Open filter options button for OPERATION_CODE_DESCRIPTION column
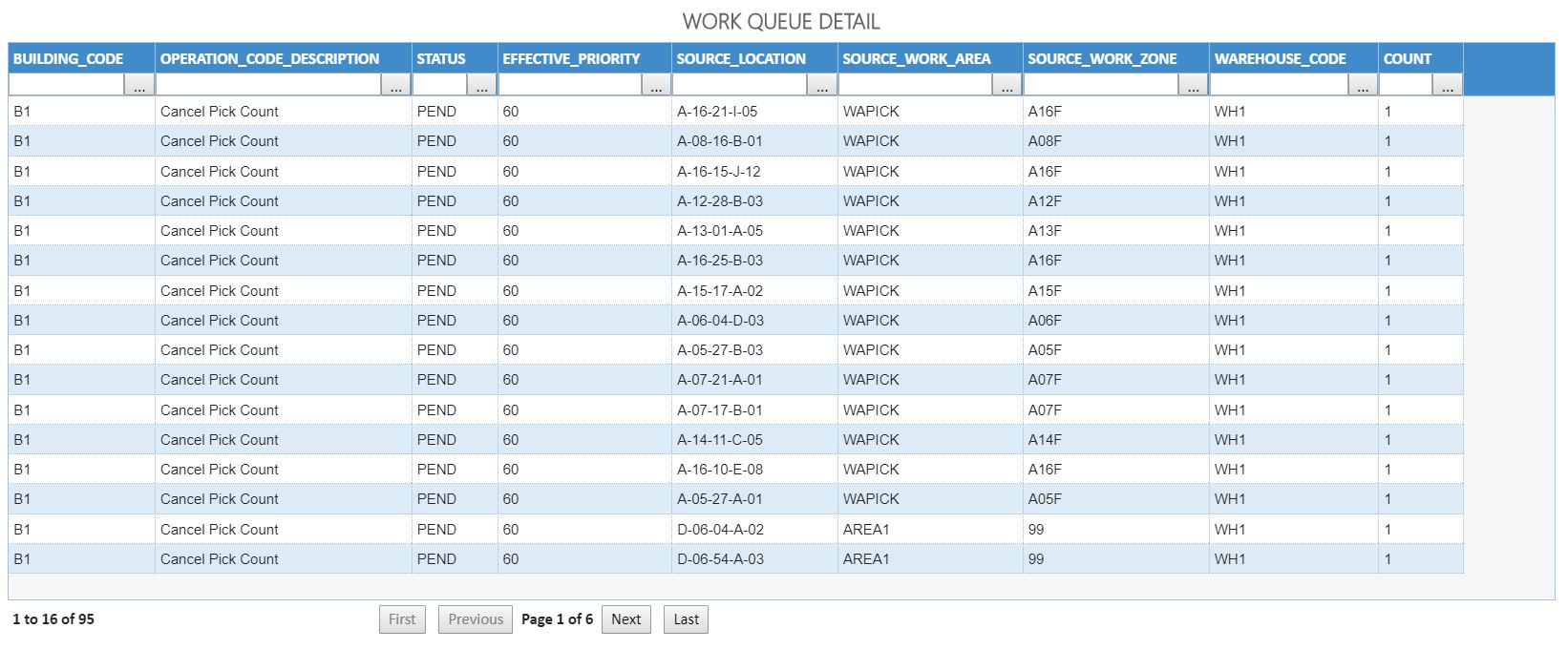The width and height of the screenshot is (1568, 650). point(396,86)
